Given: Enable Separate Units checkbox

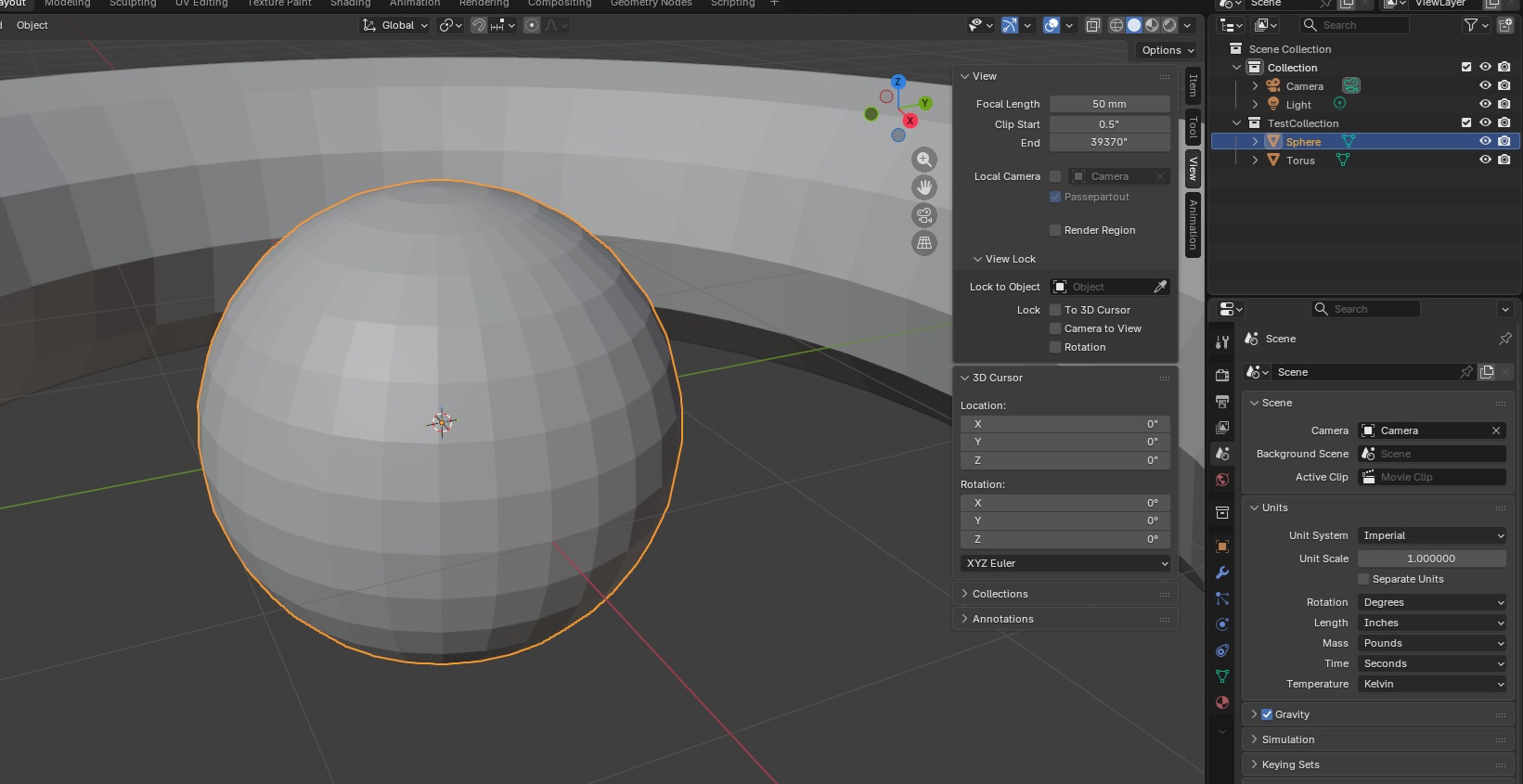Looking at the screenshot, I should click(x=1363, y=579).
